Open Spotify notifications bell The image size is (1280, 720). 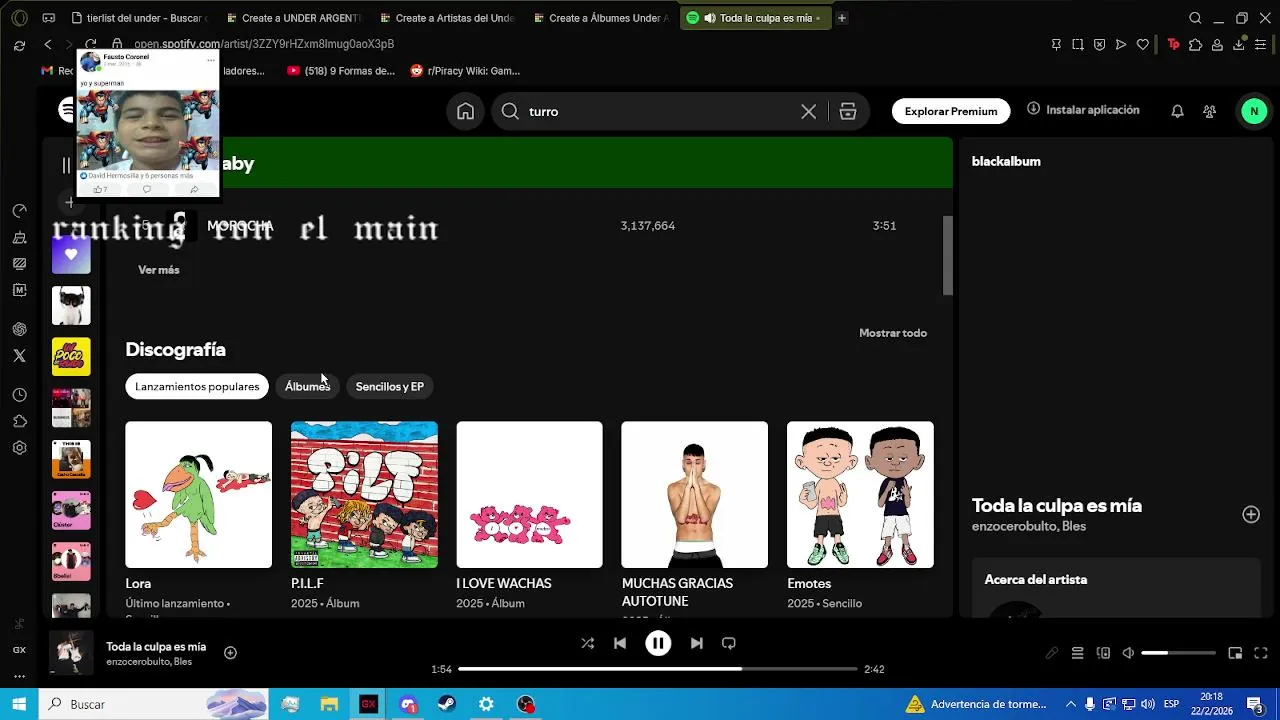1177,112
